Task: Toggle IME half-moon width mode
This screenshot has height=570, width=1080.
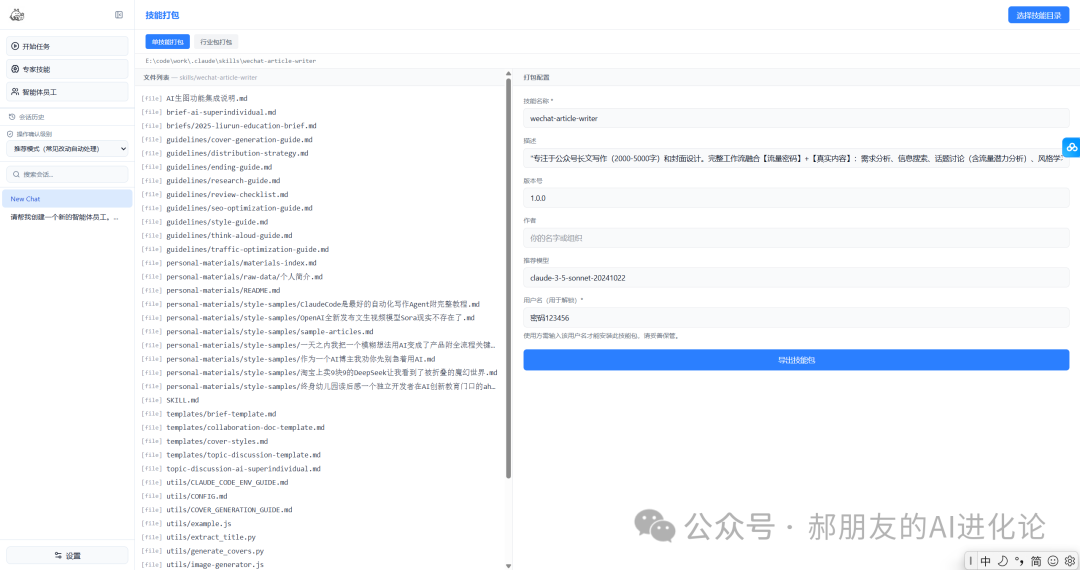Action: click(1003, 561)
